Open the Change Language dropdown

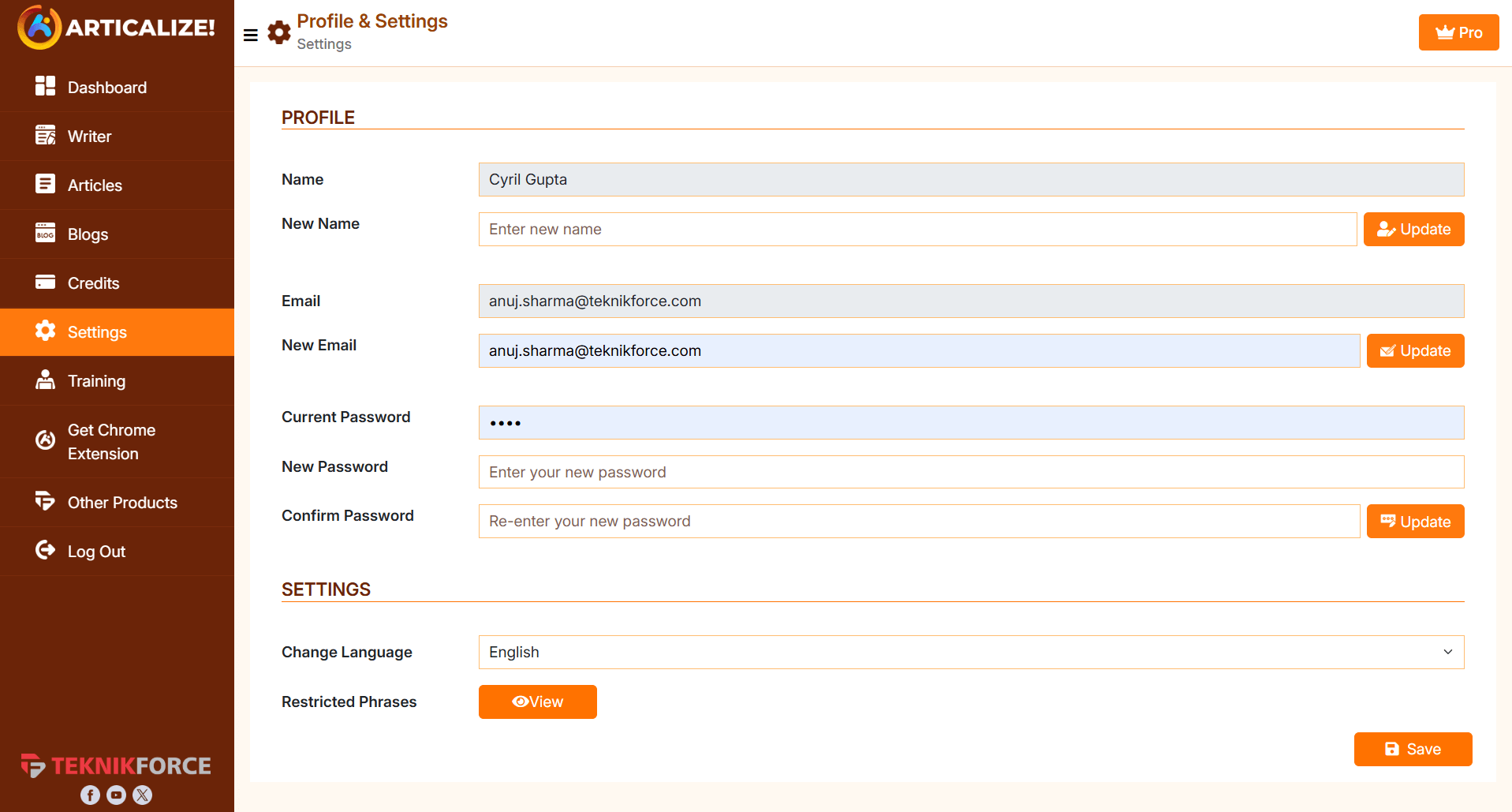point(971,652)
